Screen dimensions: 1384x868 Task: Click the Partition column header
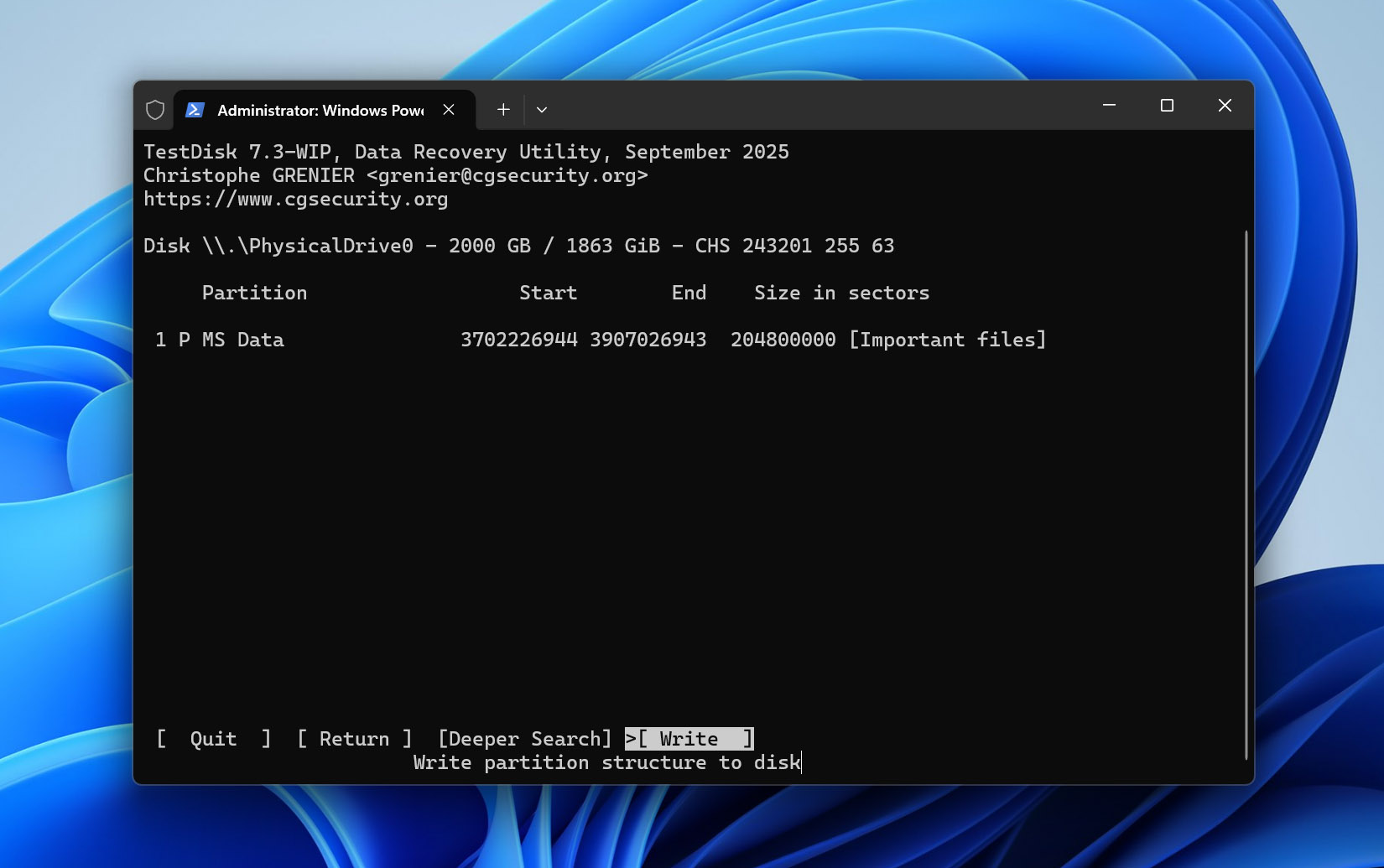pyautogui.click(x=254, y=293)
